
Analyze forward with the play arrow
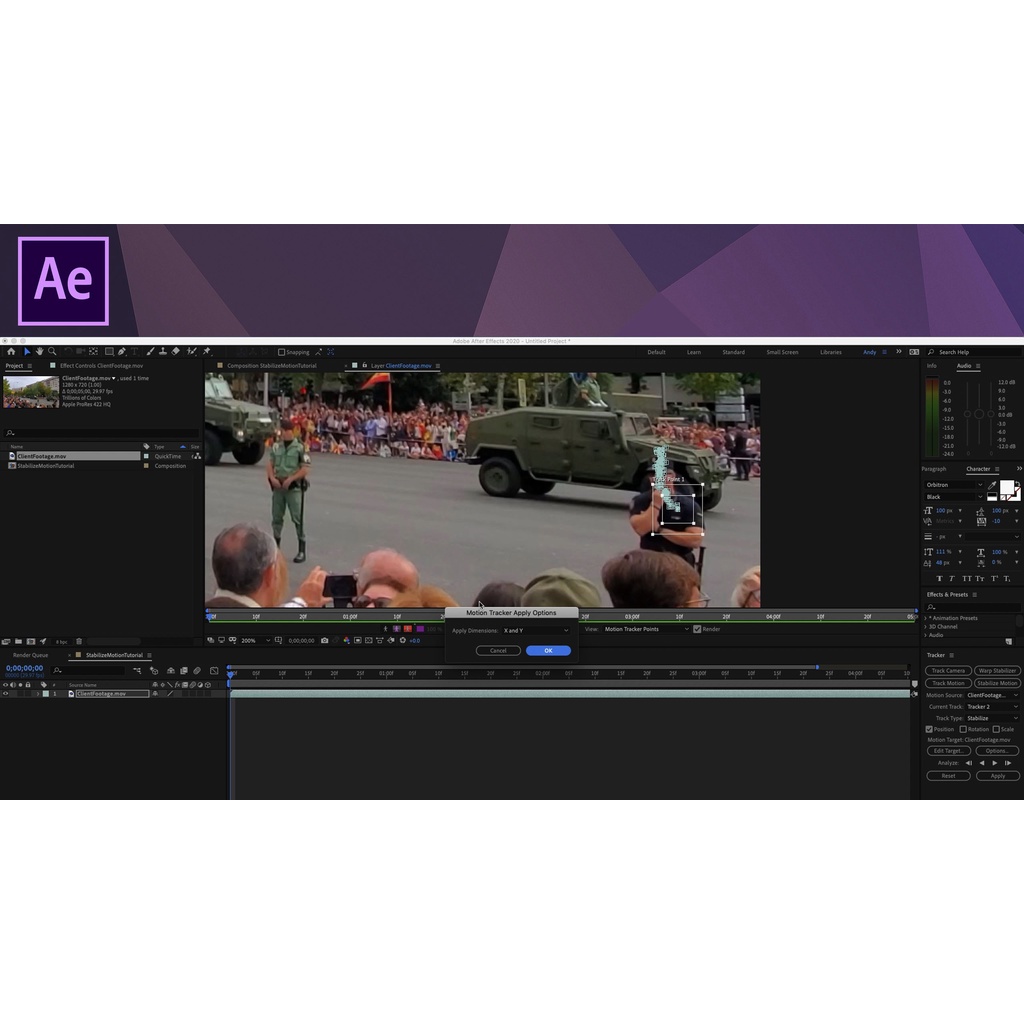click(x=994, y=763)
